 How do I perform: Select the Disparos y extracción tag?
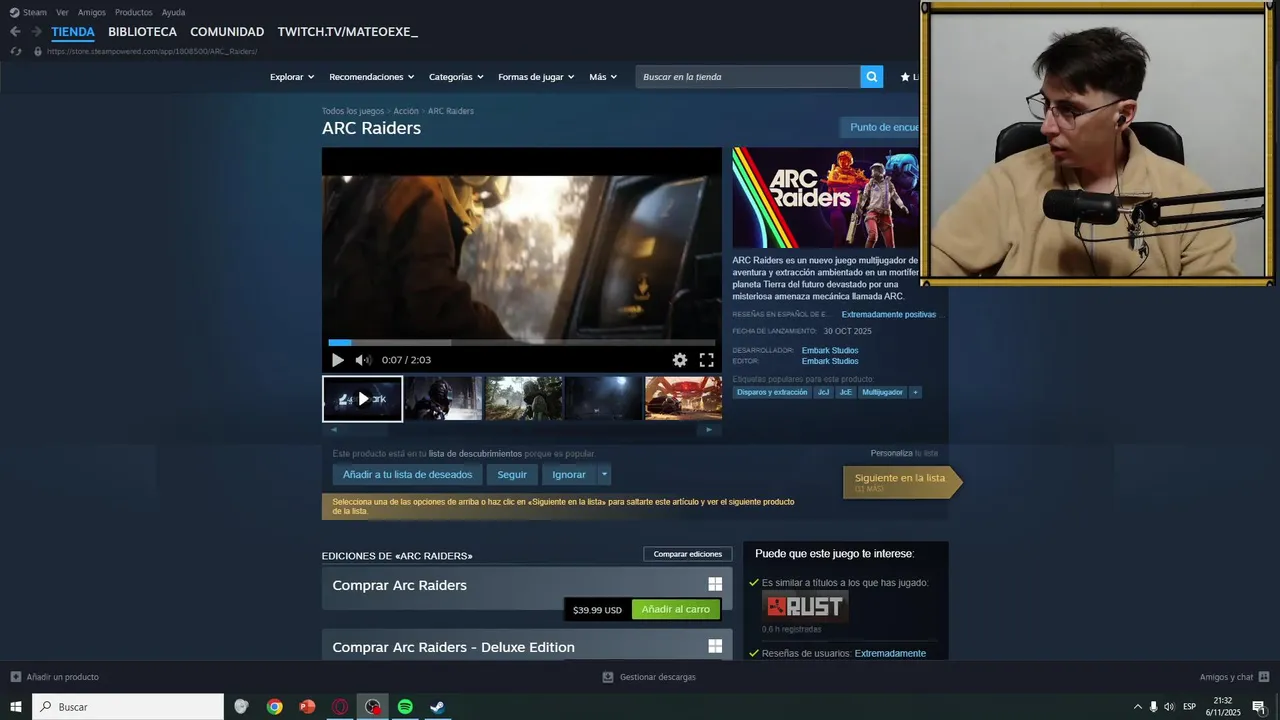click(x=772, y=392)
